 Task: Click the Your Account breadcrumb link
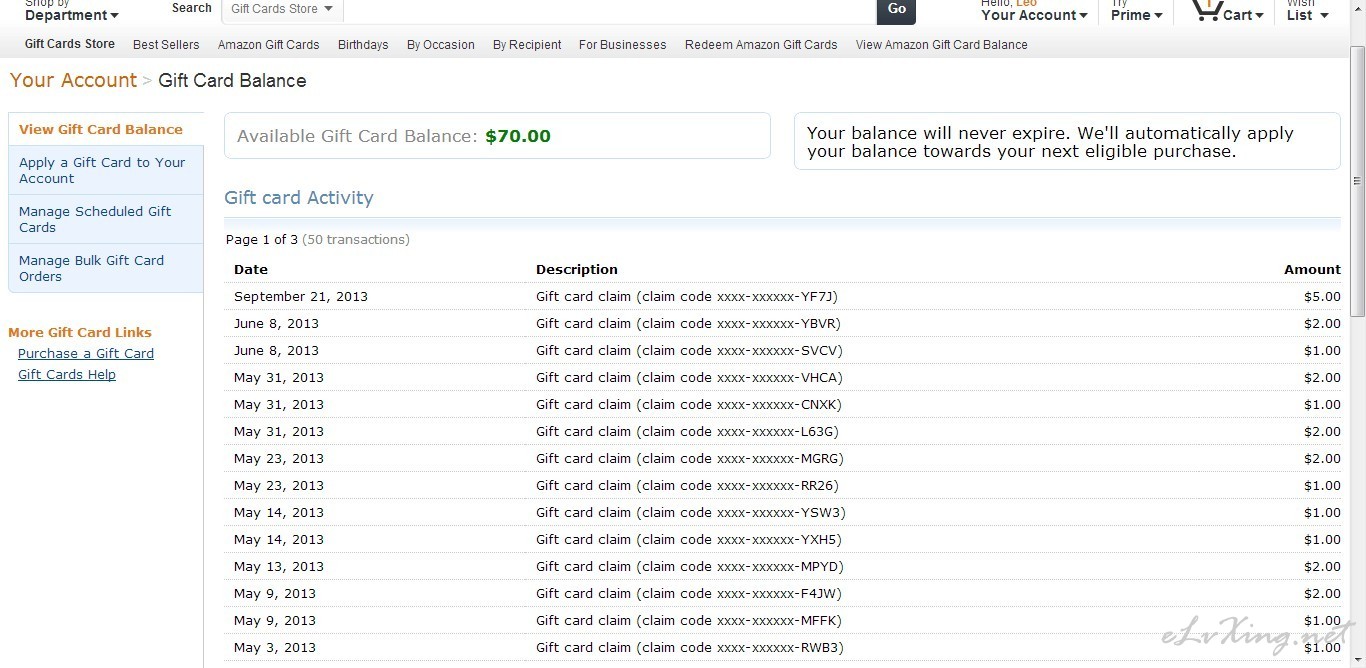click(73, 80)
